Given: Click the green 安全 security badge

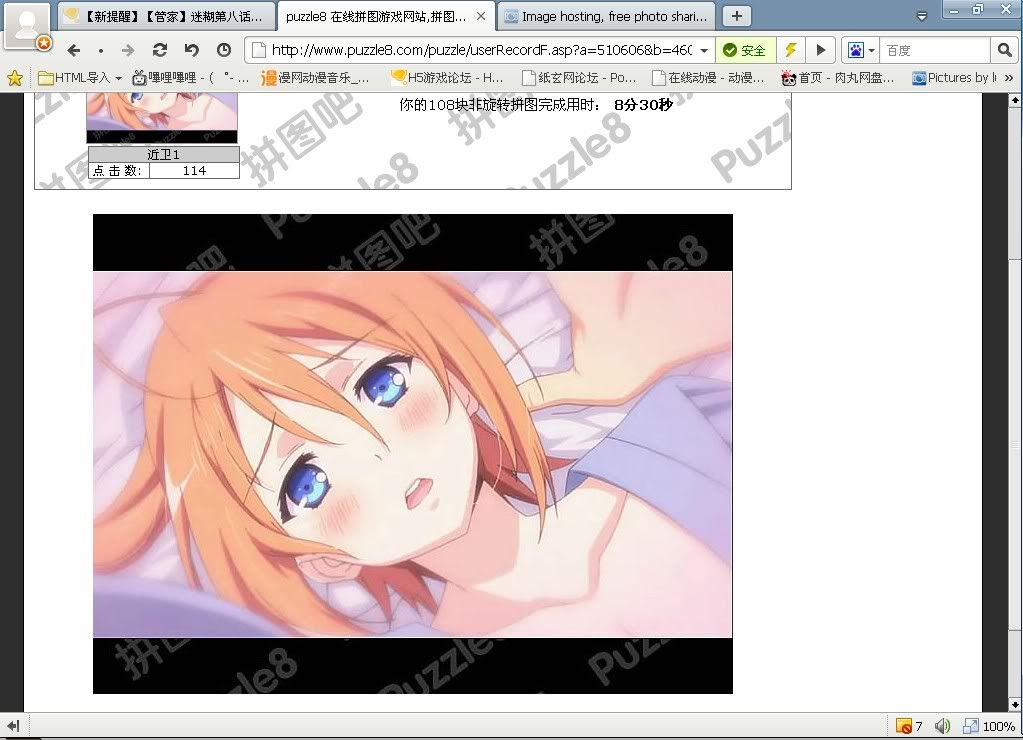Looking at the screenshot, I should tap(745, 50).
